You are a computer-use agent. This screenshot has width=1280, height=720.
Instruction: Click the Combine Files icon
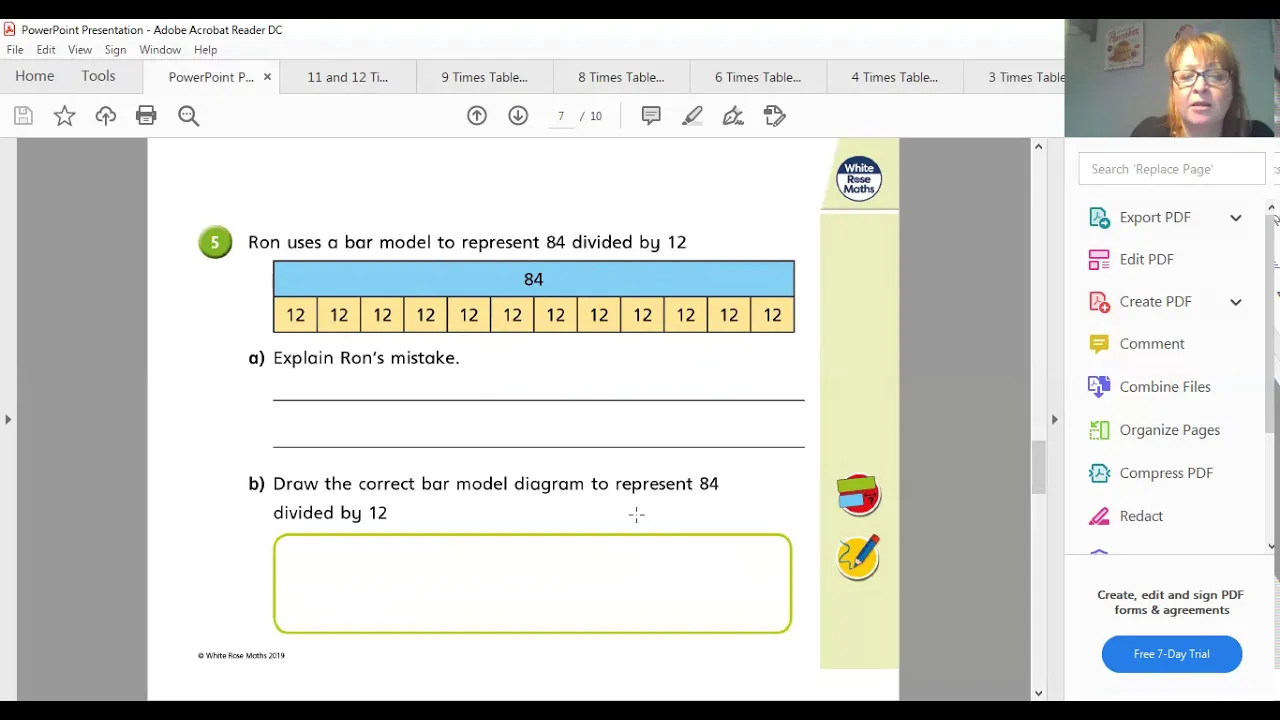(x=1099, y=386)
